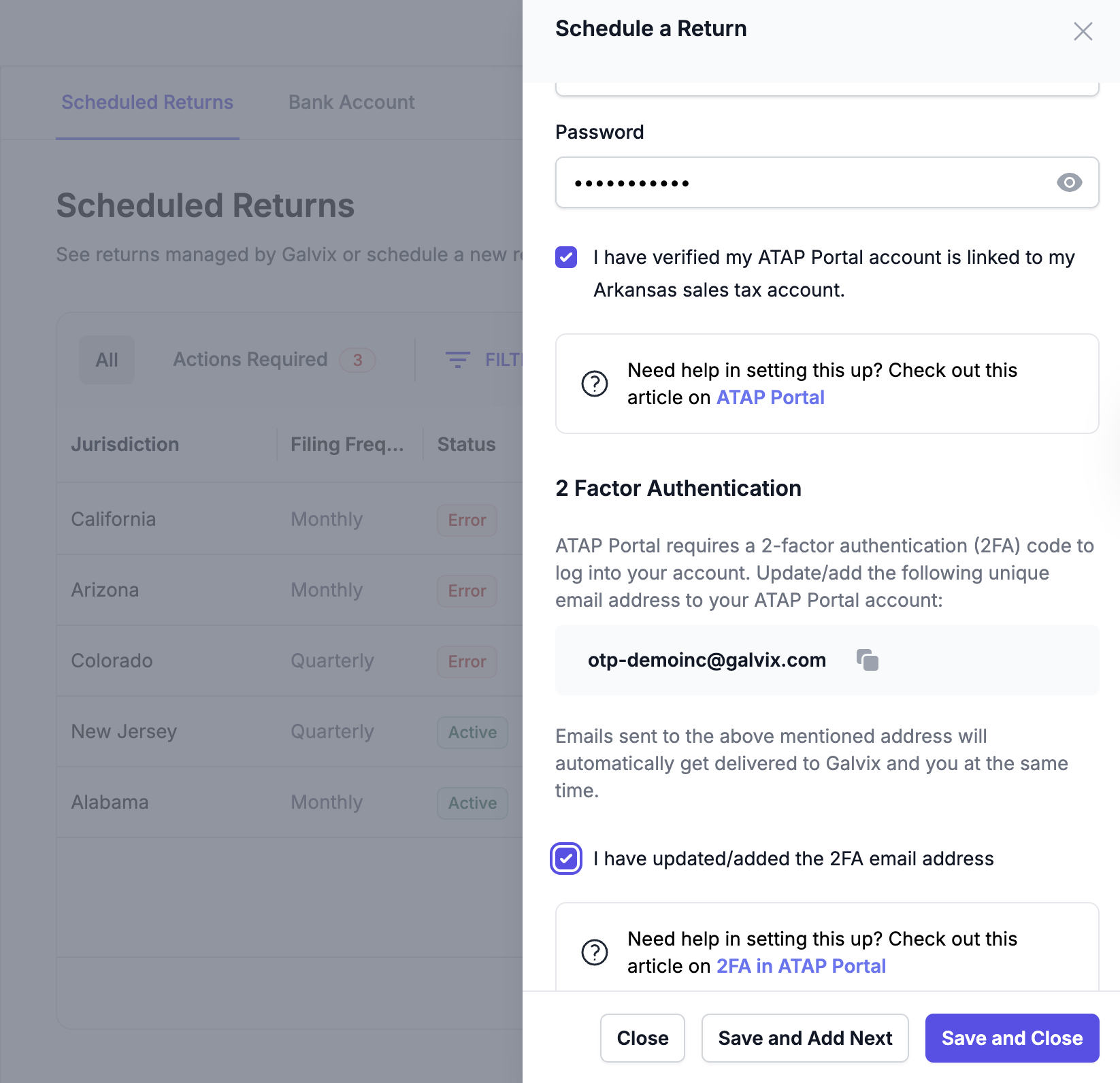
Task: Open the California return row
Action: [x=290, y=519]
